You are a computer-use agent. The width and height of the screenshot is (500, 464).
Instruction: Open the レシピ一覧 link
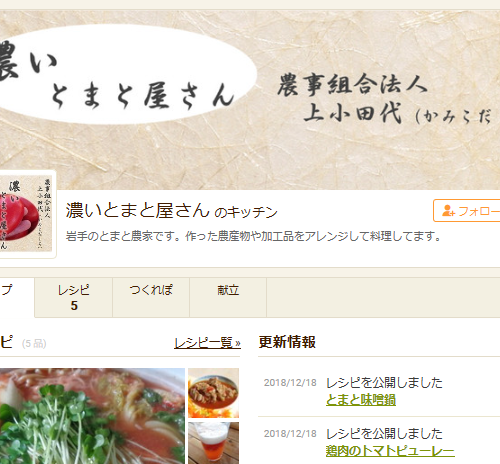[x=207, y=343]
